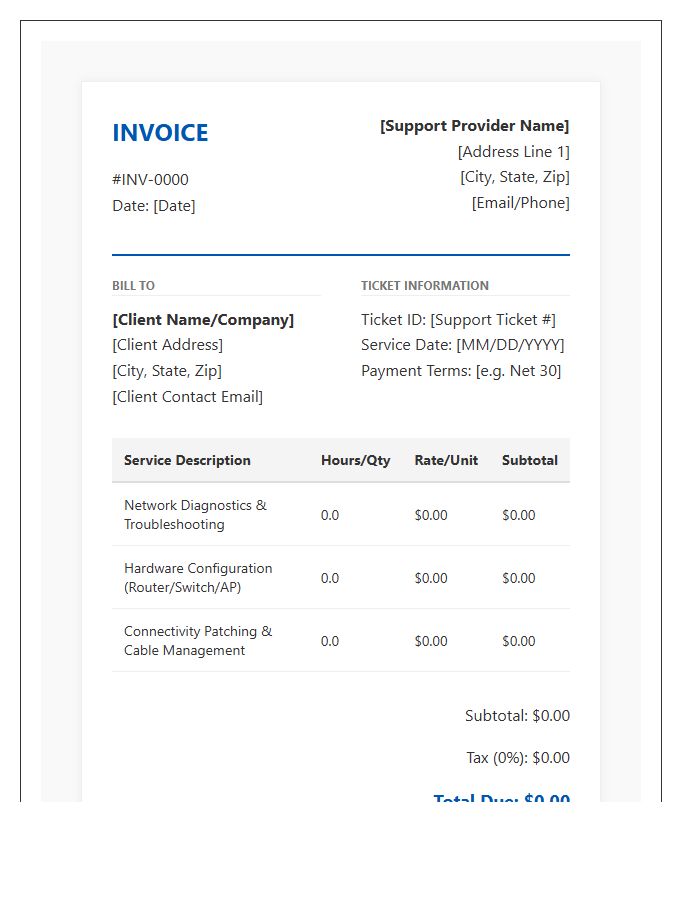The height and width of the screenshot is (900, 700).
Task: Click the Subtotal: $0.00 summary line
Action: pyautogui.click(x=517, y=716)
